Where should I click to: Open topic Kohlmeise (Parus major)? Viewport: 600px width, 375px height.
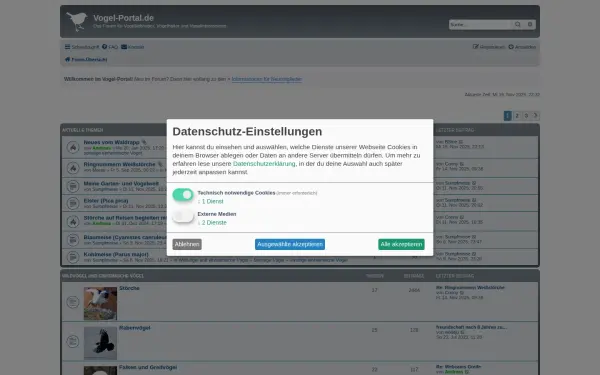click(116, 254)
